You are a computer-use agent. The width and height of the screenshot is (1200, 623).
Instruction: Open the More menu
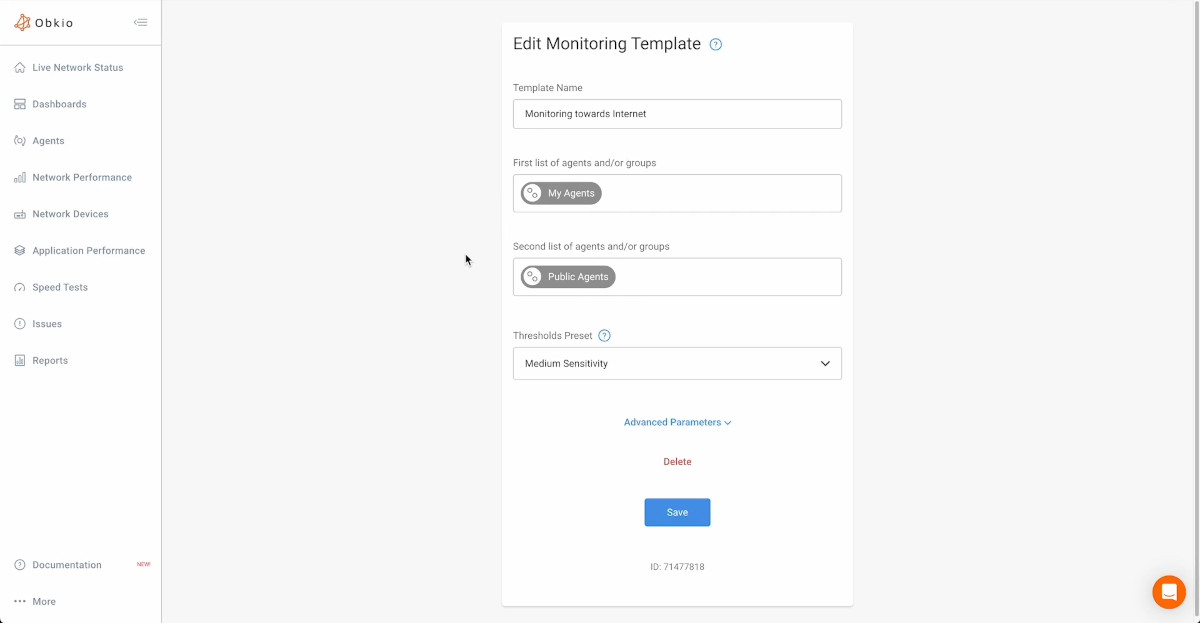tap(46, 601)
